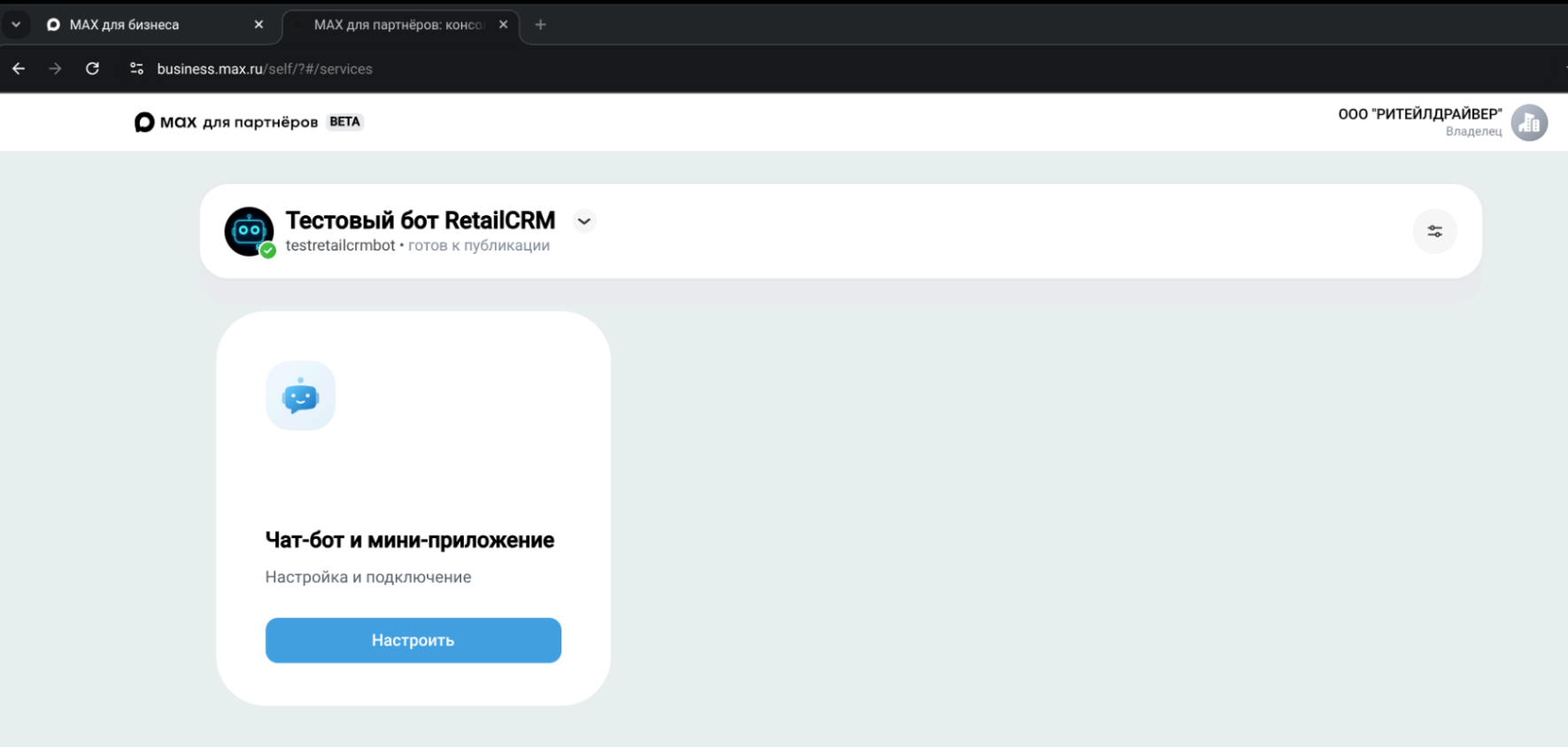
Task: Select the MAX для партнёров console tab
Action: pyautogui.click(x=398, y=25)
